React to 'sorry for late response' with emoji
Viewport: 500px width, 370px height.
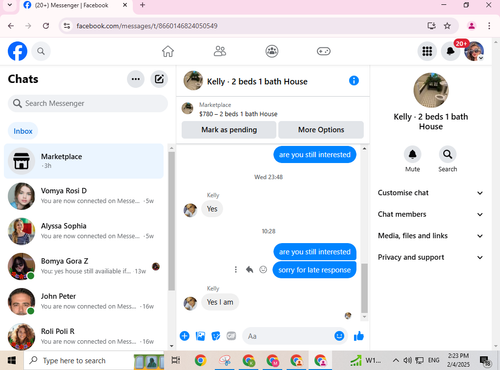point(263,269)
